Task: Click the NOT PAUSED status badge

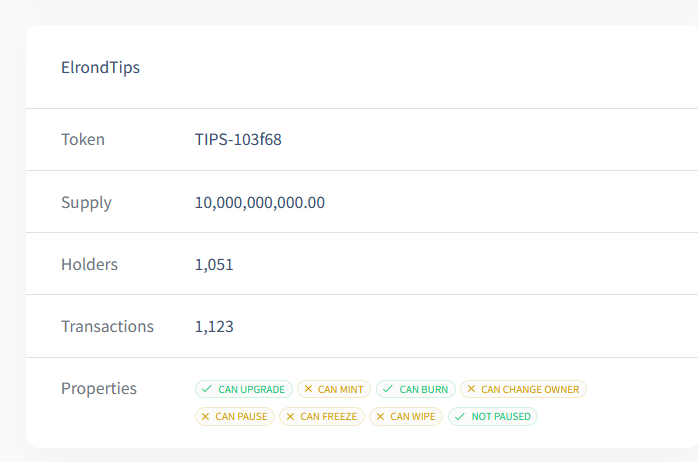Action: pyautogui.click(x=493, y=417)
